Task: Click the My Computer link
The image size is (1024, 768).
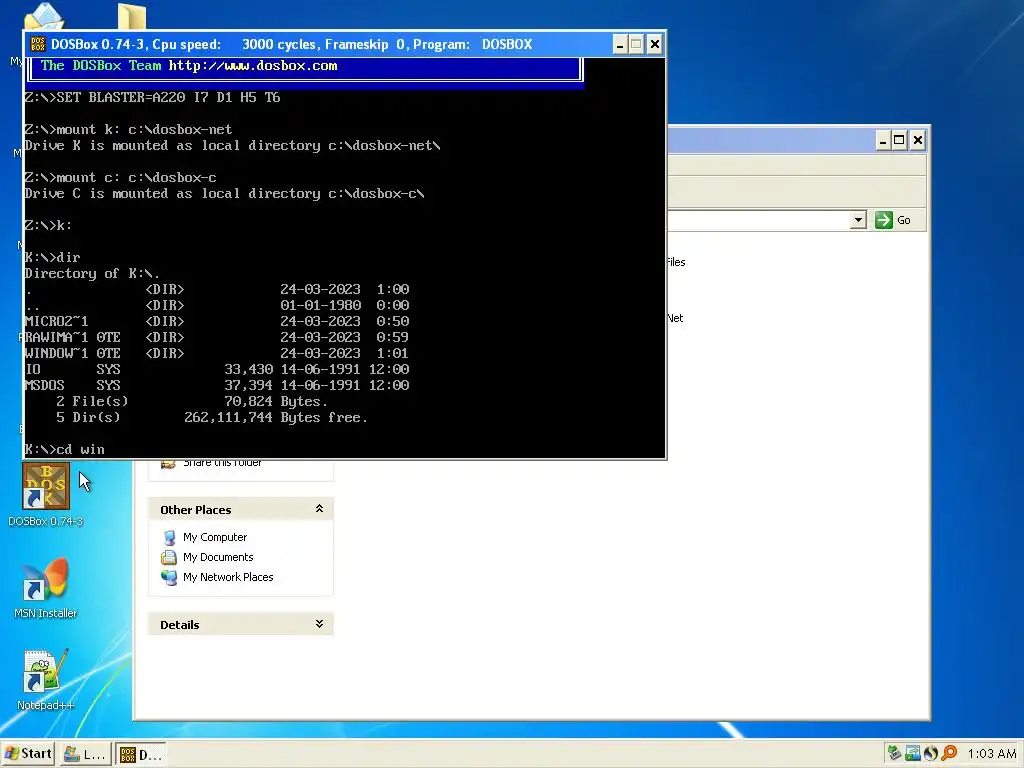Action: coord(215,537)
